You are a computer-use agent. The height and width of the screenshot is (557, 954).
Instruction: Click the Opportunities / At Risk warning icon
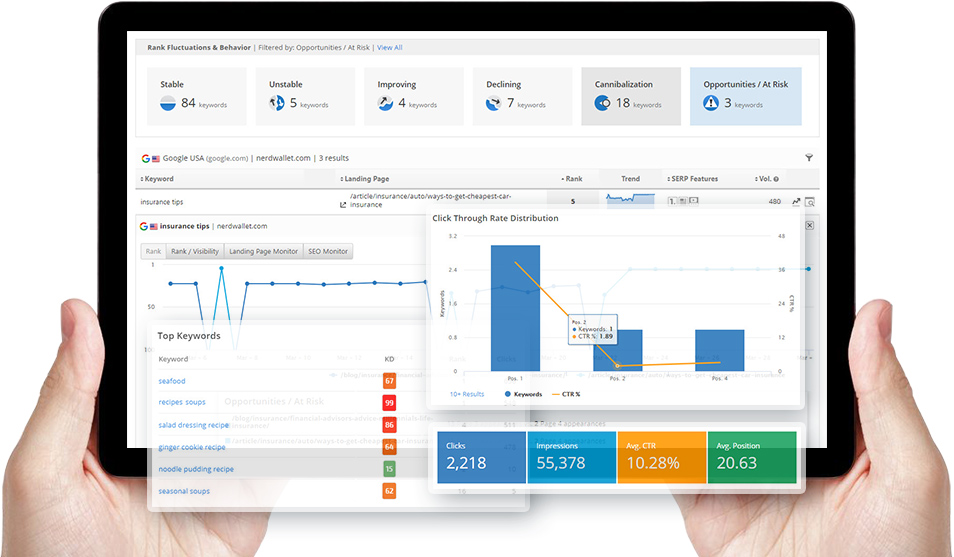point(711,103)
